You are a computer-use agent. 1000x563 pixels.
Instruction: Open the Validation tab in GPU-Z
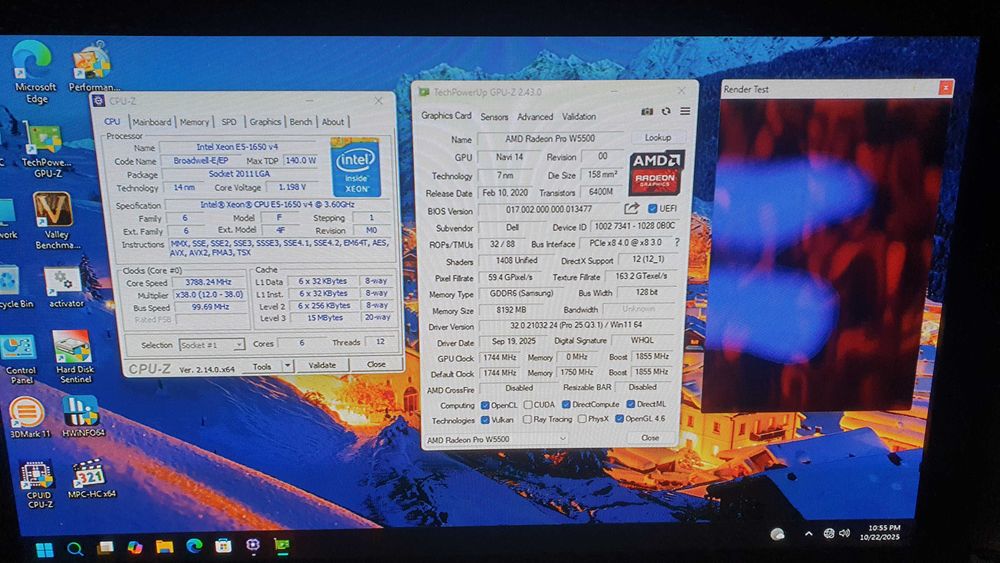[x=579, y=117]
